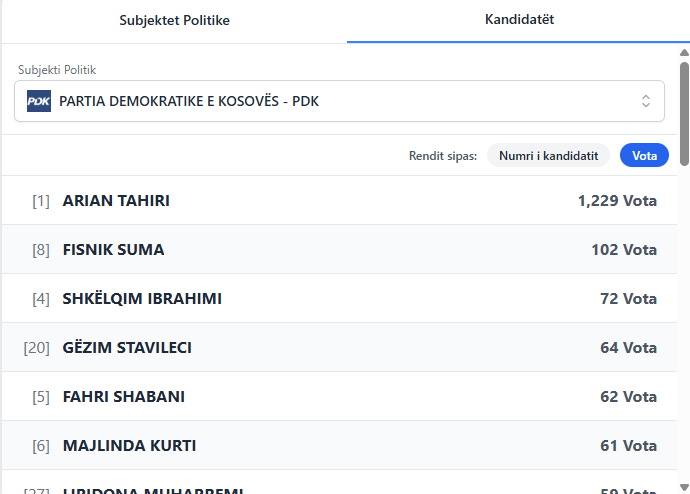Click candidate number [20] label
Viewport: 690px width, 494px height.
click(37, 347)
